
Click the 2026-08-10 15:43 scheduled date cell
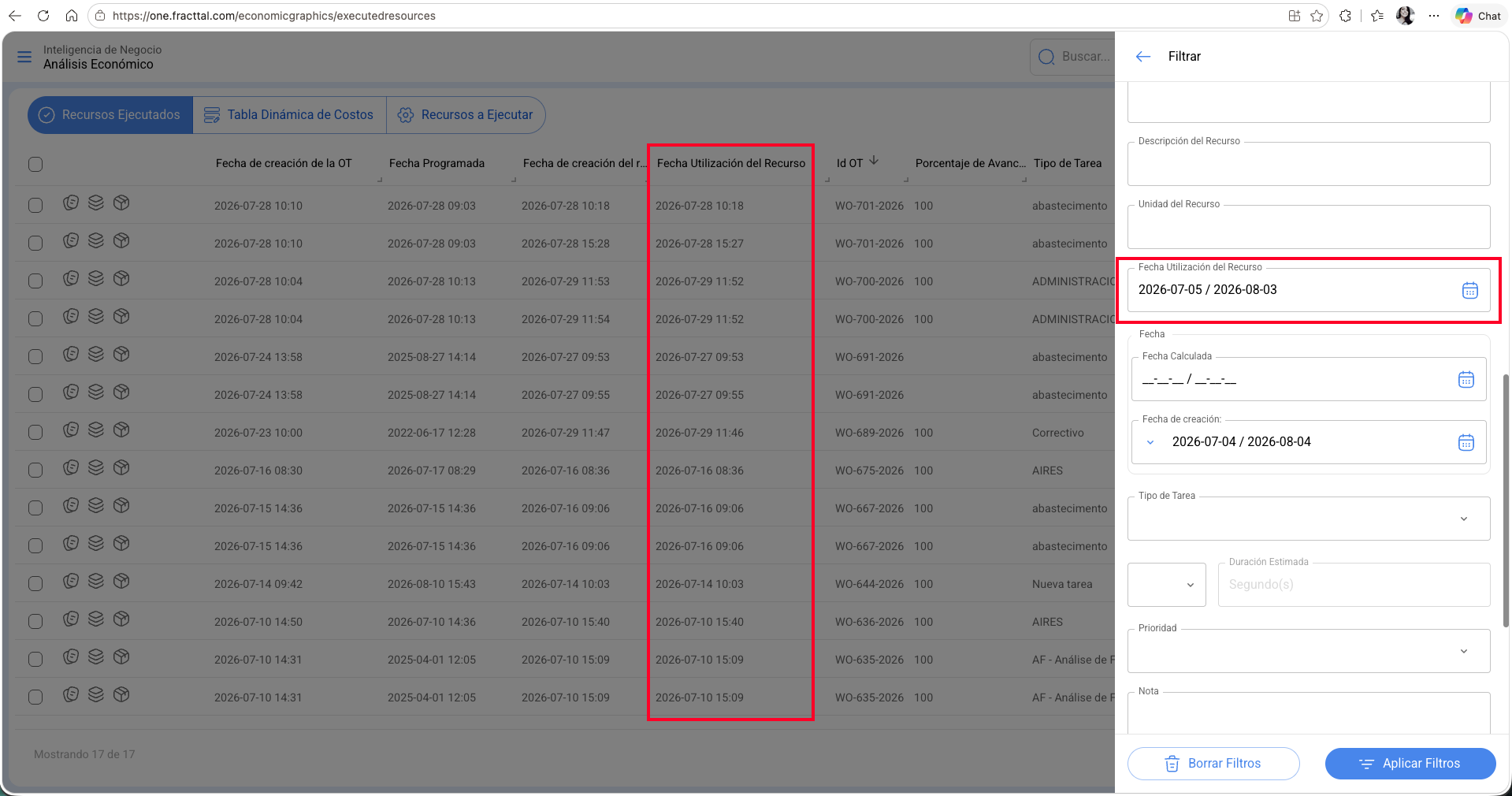coord(431,584)
